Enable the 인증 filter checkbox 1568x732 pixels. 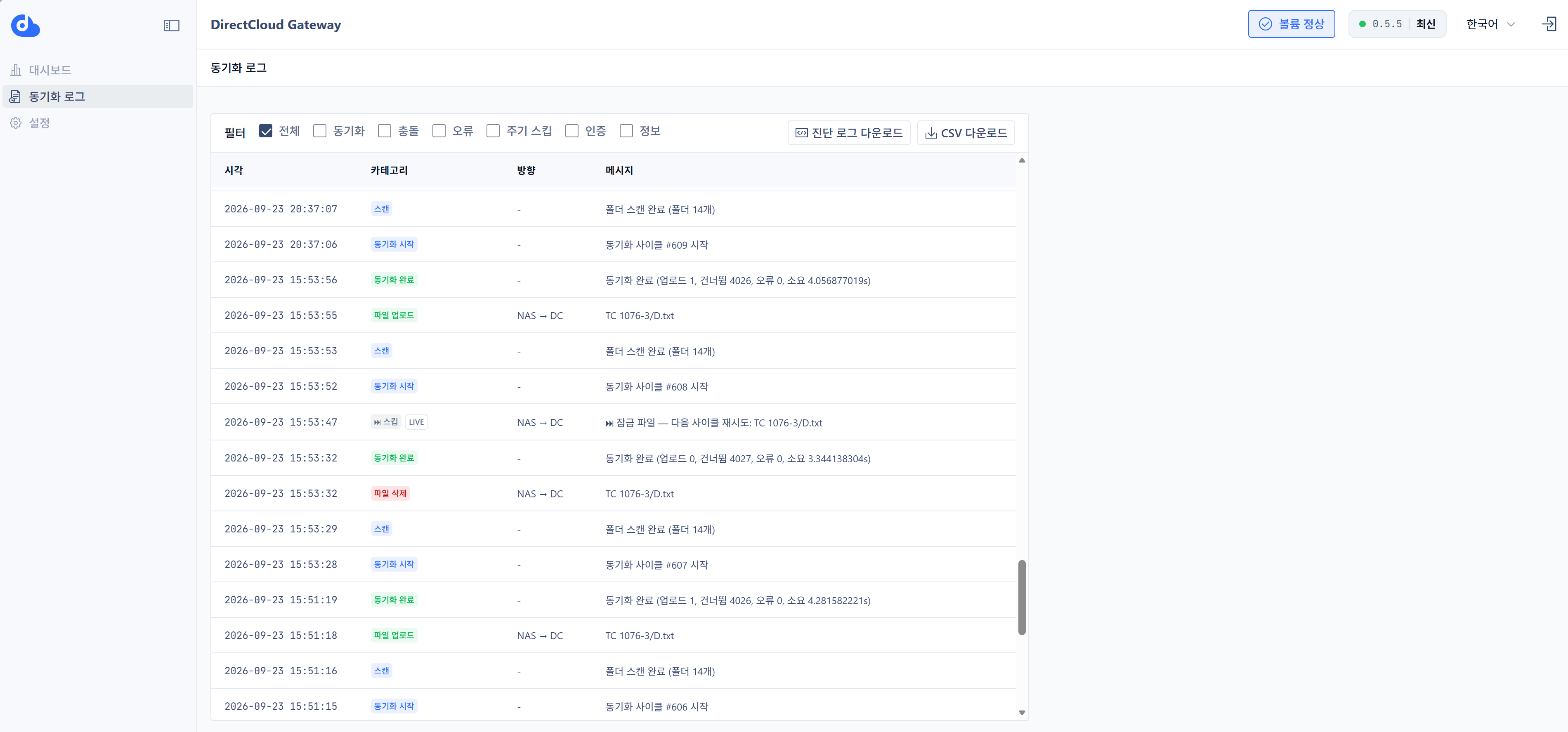pos(571,131)
